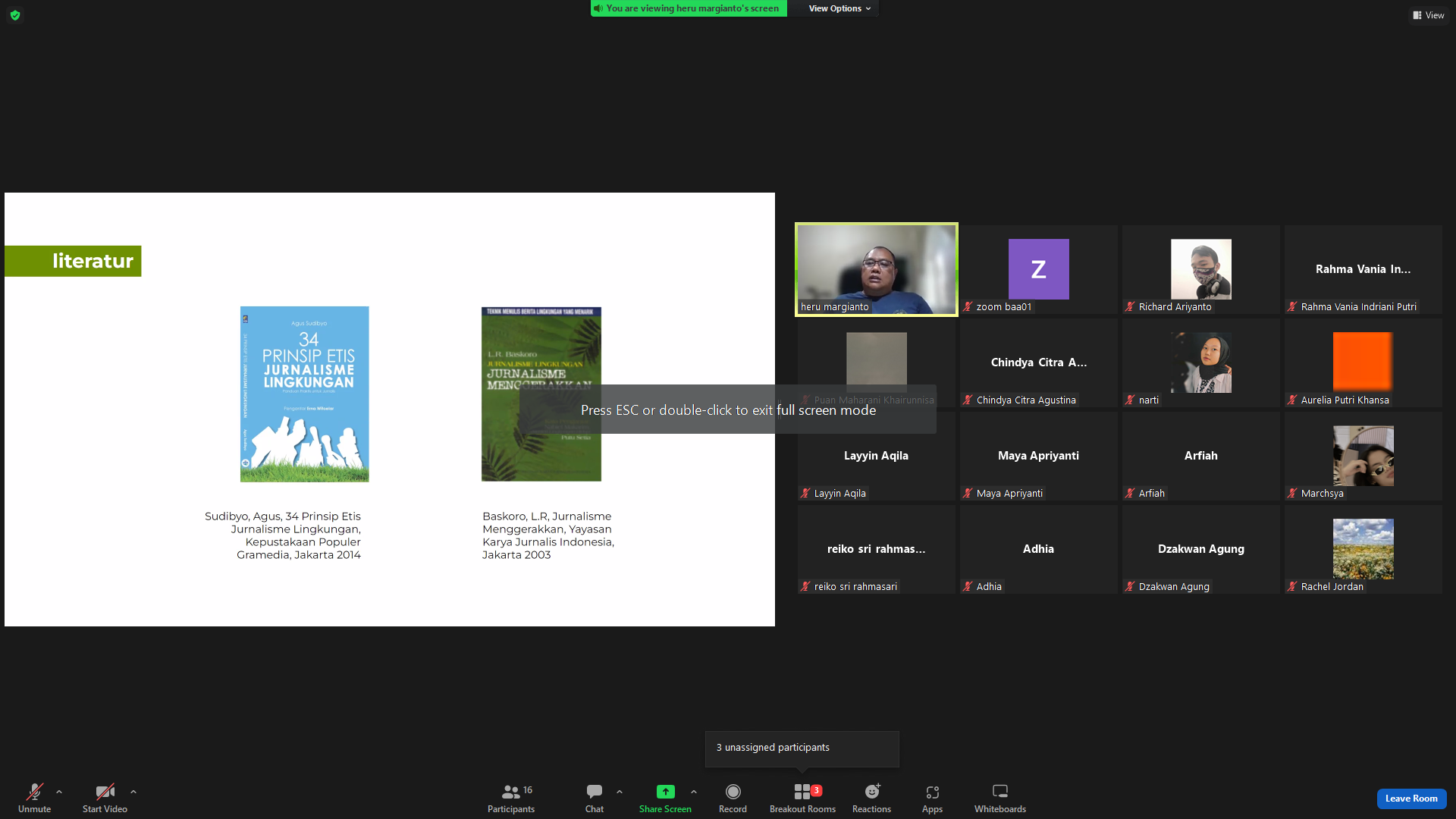Click the muted mic icon beside Aurelia Putri Khansa

click(x=1292, y=400)
